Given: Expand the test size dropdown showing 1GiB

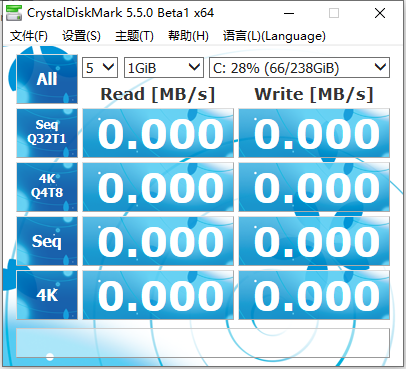Looking at the screenshot, I should 164,68.
